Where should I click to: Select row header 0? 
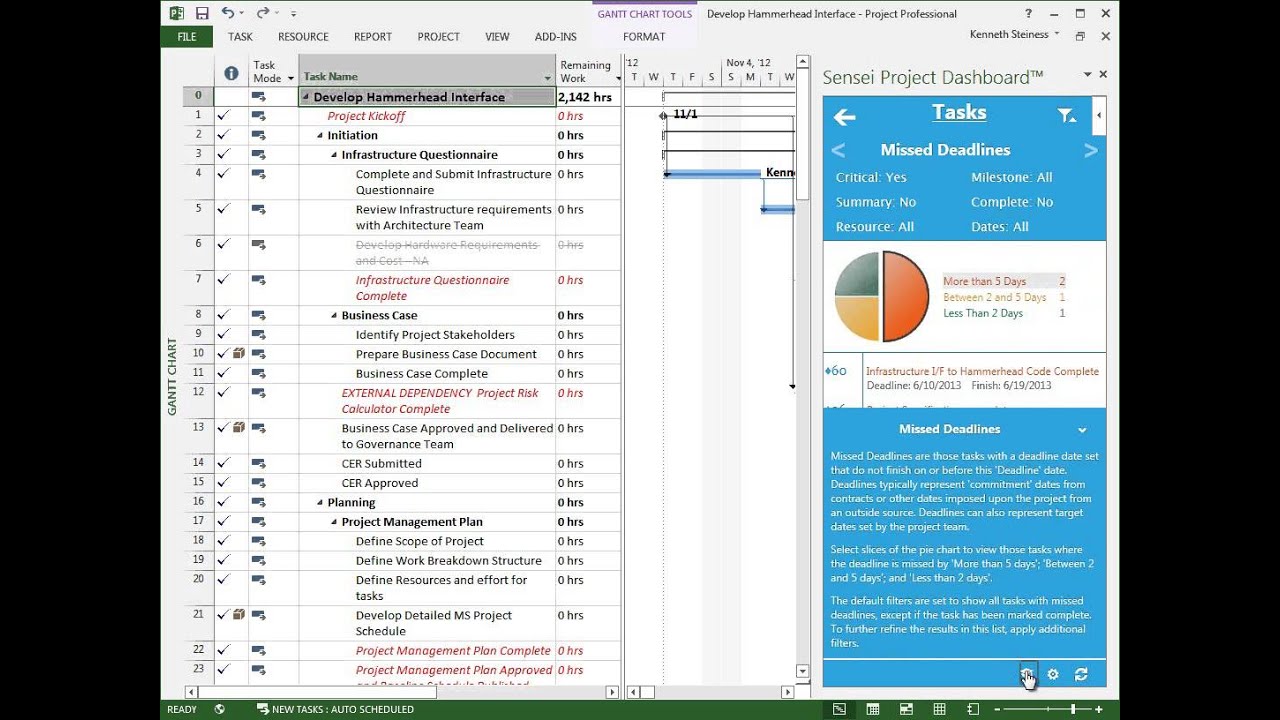tap(198, 96)
